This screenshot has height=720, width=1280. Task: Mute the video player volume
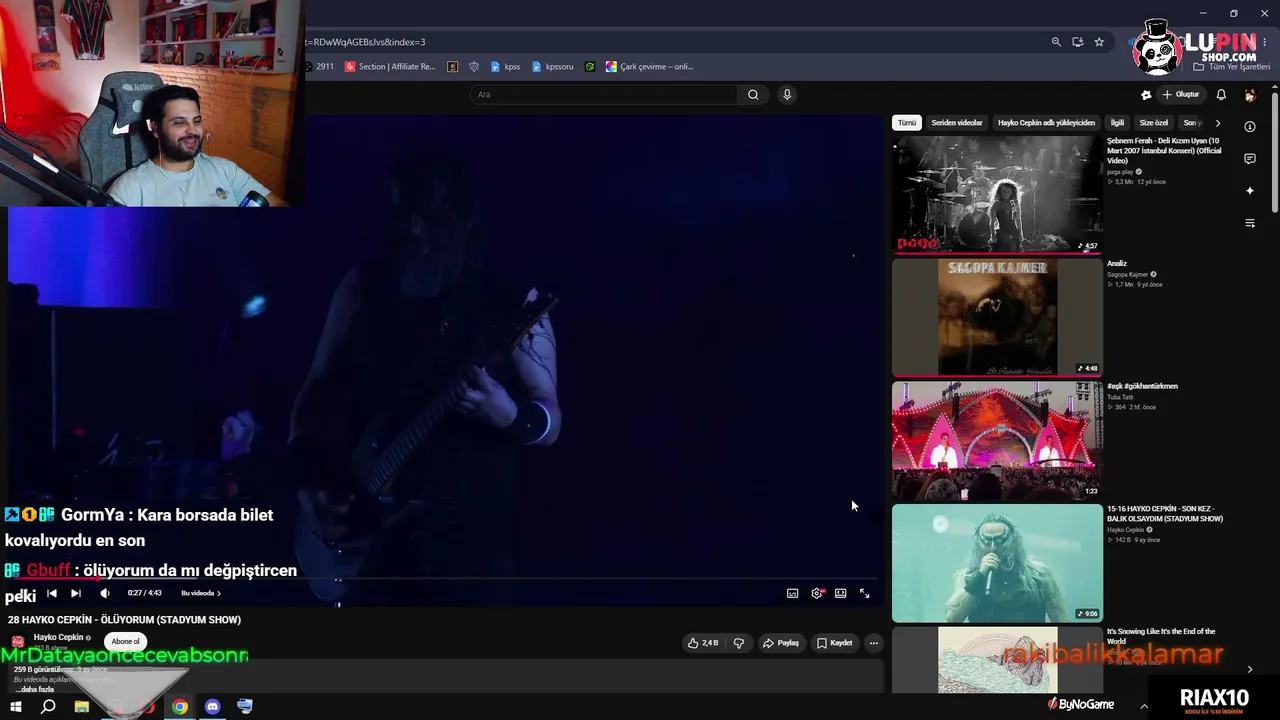coord(104,593)
